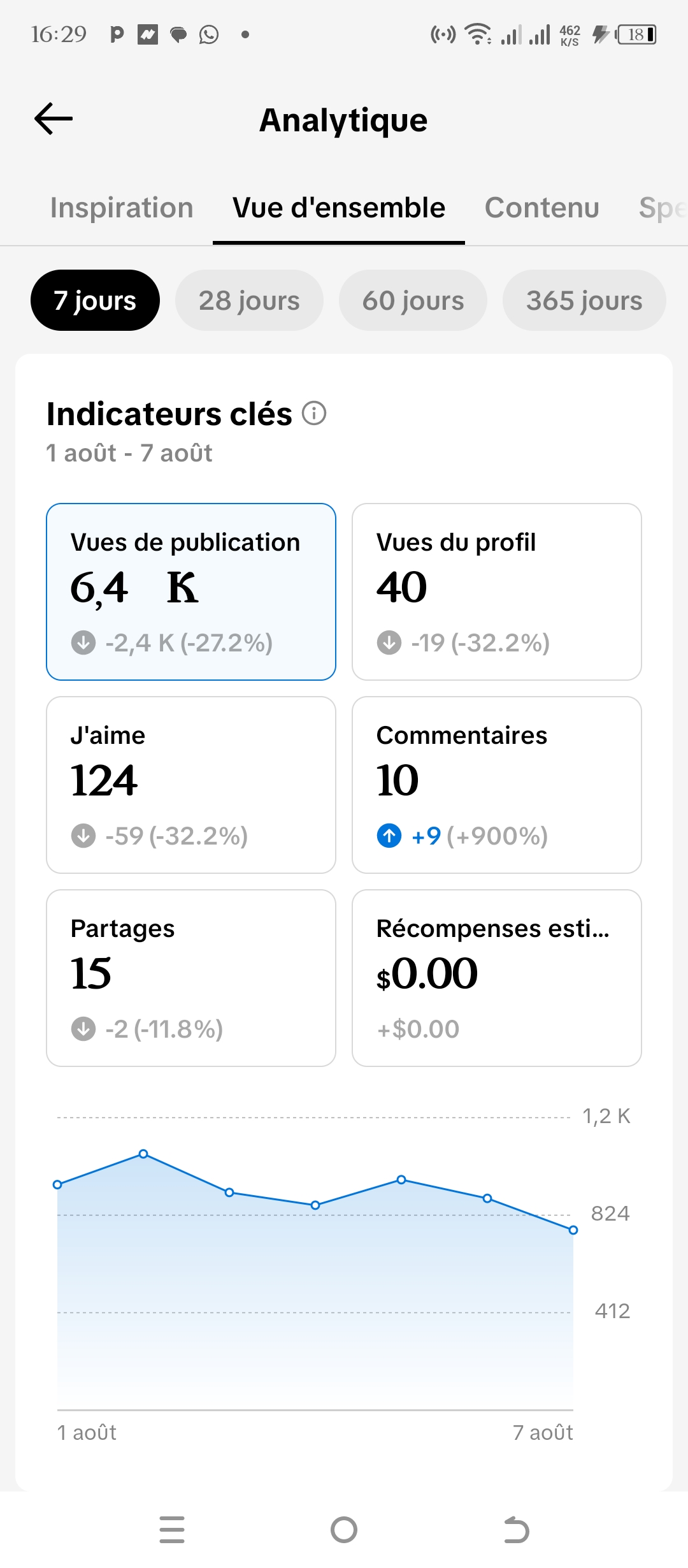Tap the Android recent apps menu icon

pyautogui.click(x=172, y=1530)
